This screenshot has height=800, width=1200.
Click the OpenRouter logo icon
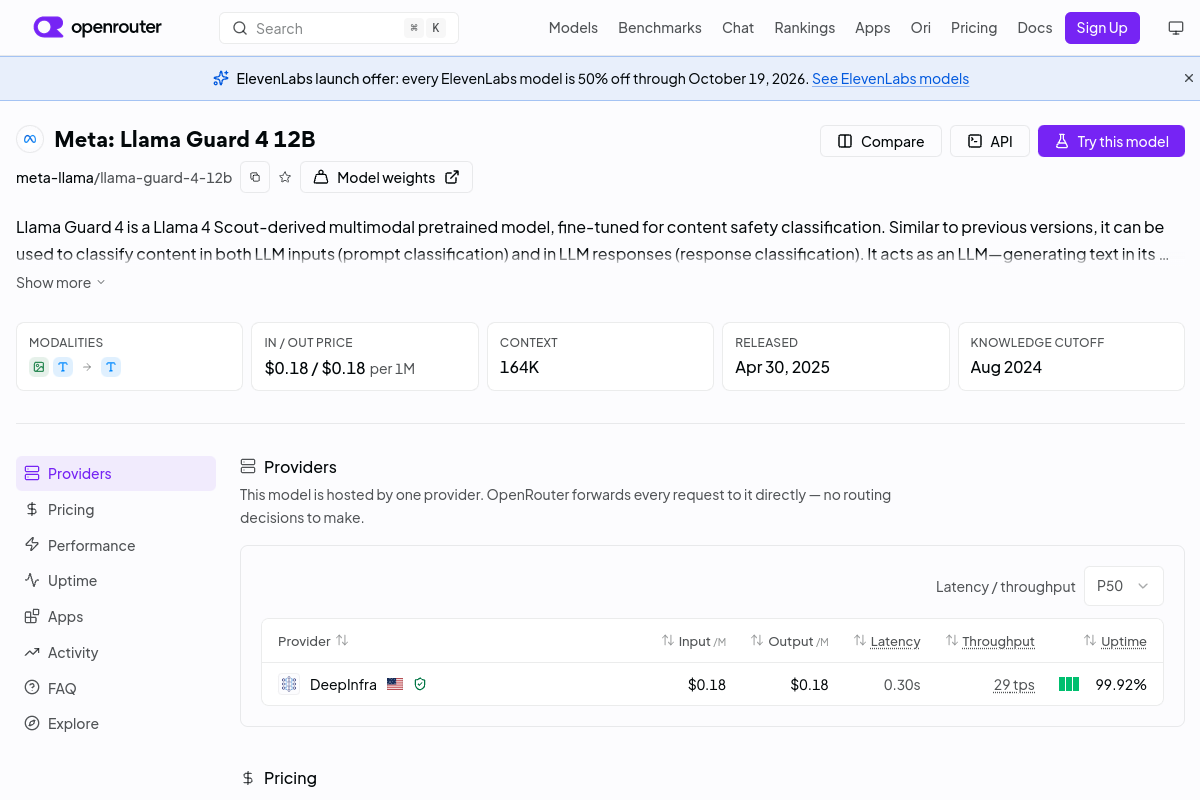click(x=48, y=28)
